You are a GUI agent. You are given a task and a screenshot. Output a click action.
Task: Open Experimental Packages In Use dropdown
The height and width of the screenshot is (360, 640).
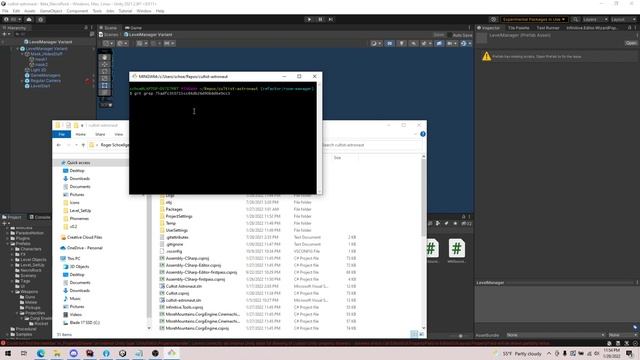[x=533, y=19]
